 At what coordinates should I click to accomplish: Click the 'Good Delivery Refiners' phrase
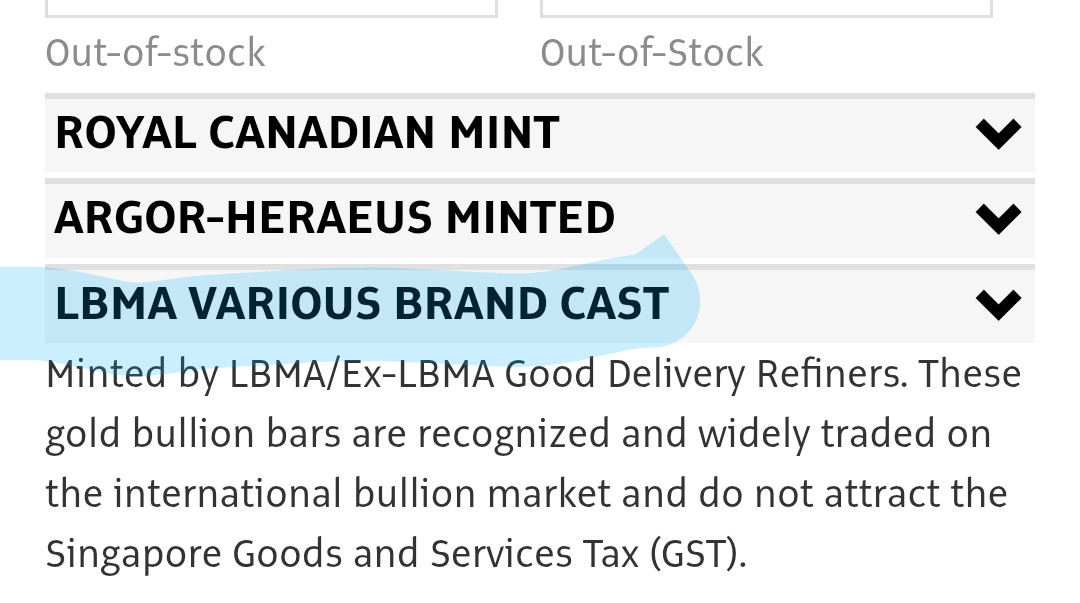[x=708, y=375]
